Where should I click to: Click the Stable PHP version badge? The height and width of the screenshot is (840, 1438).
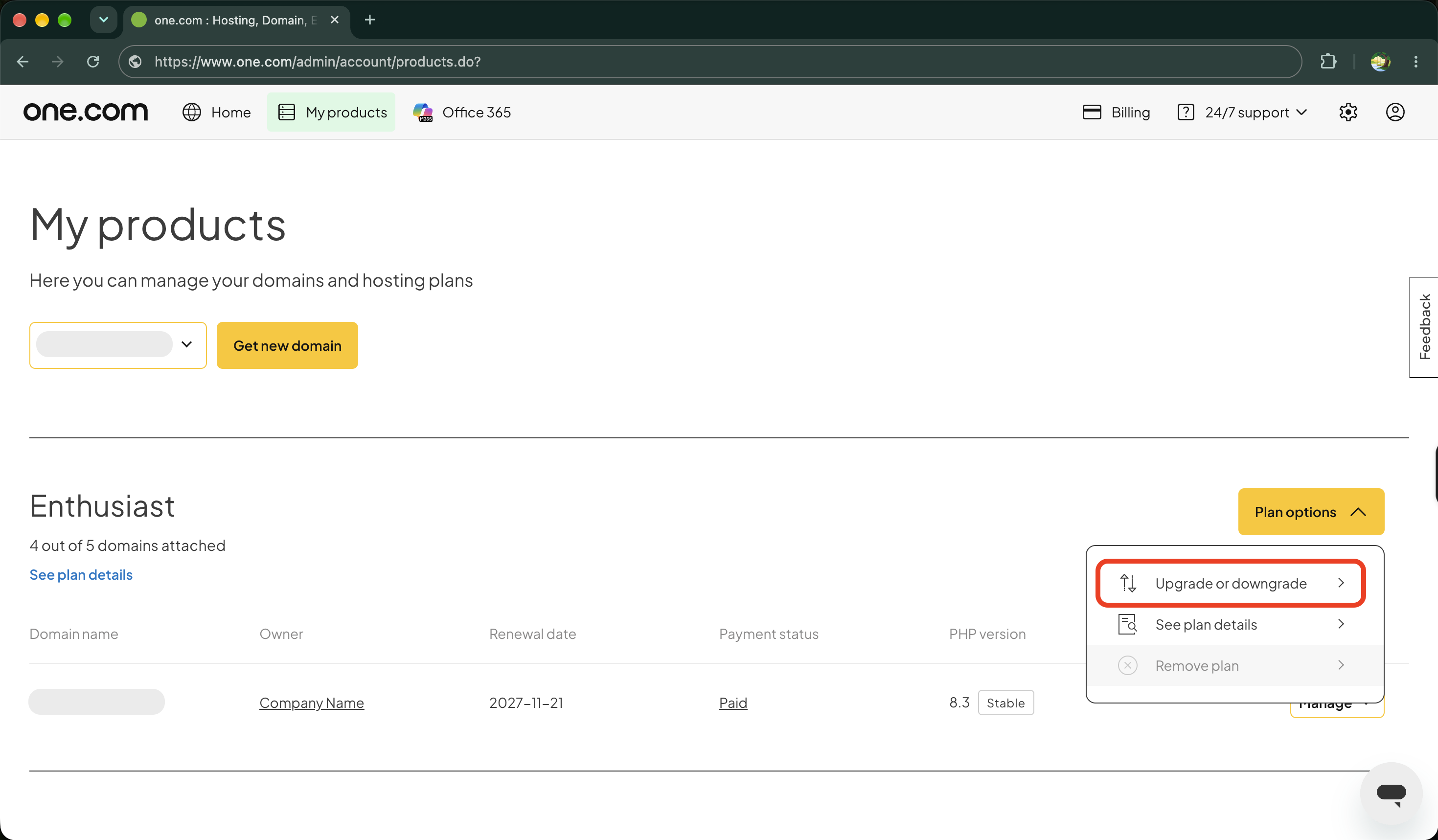tap(1005, 703)
